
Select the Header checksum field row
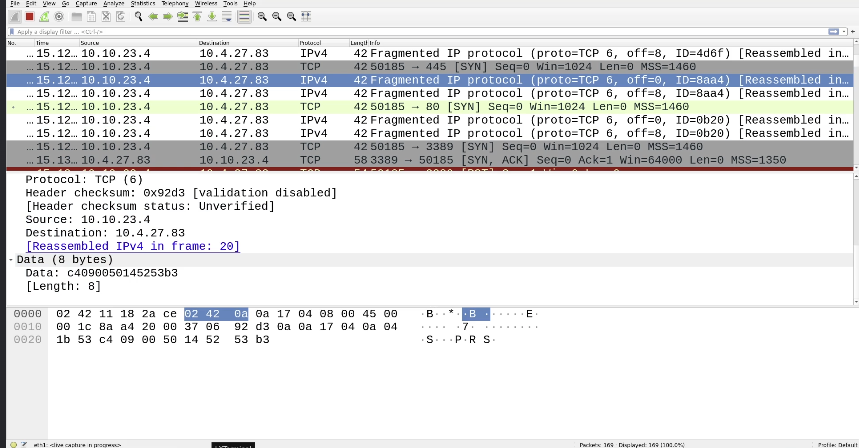coord(181,193)
